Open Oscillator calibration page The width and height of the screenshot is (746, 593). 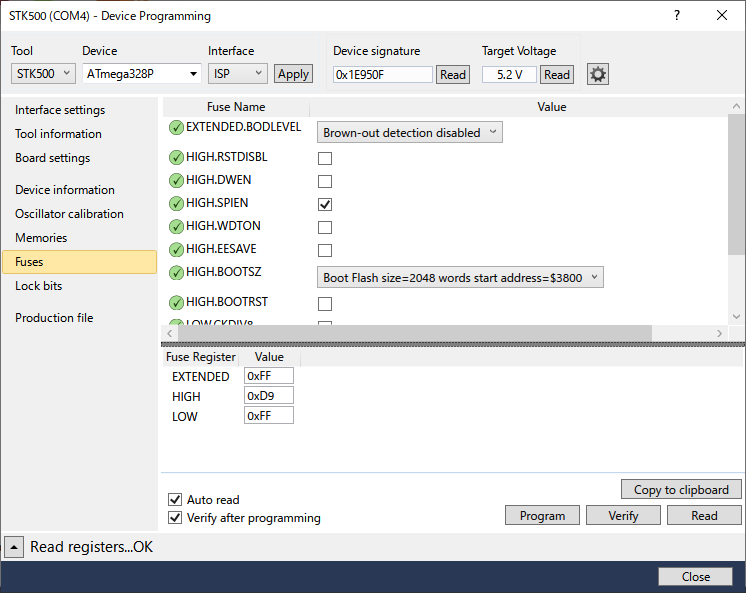(x=69, y=214)
